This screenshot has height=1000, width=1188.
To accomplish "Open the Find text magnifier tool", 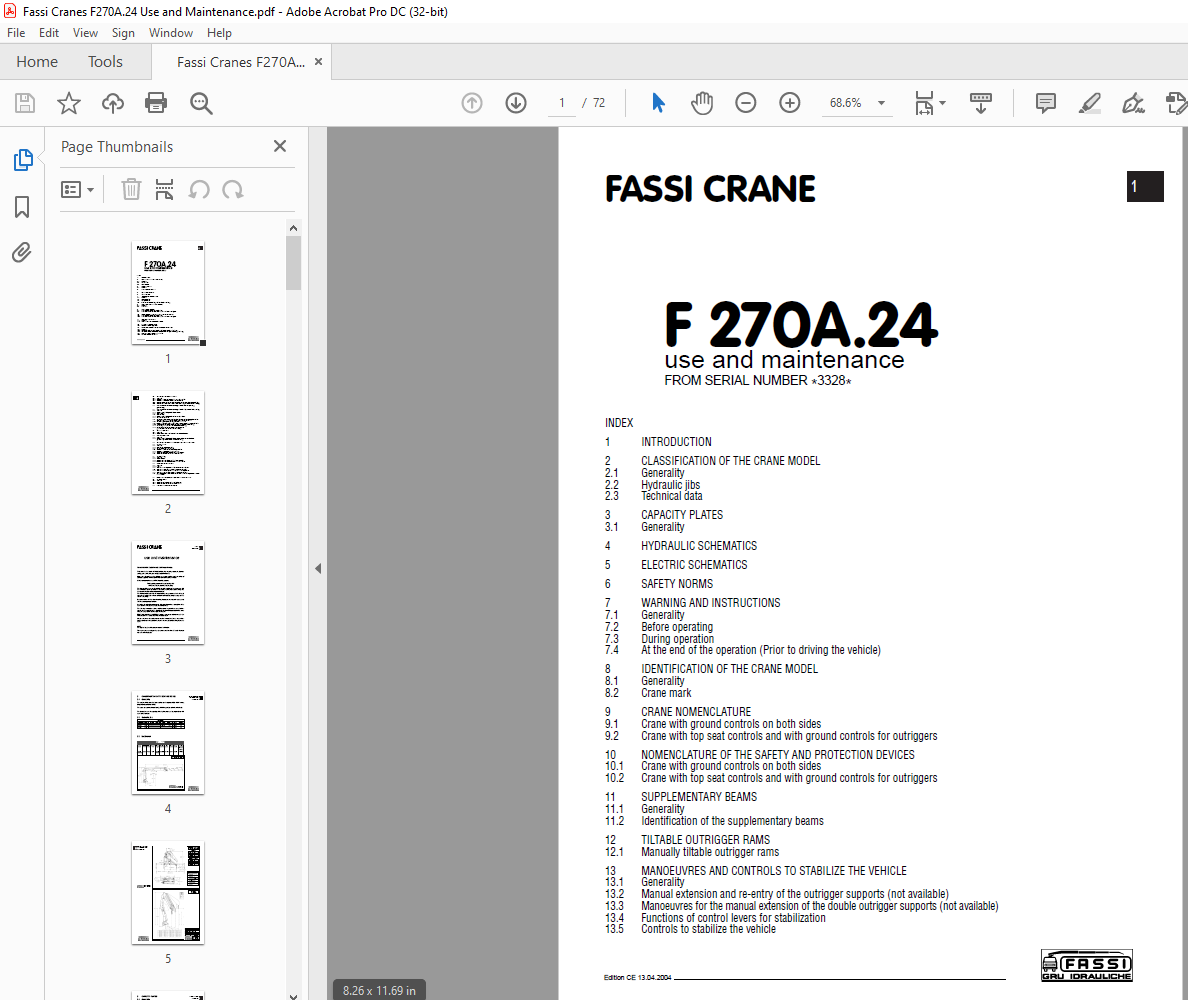I will pyautogui.click(x=201, y=103).
